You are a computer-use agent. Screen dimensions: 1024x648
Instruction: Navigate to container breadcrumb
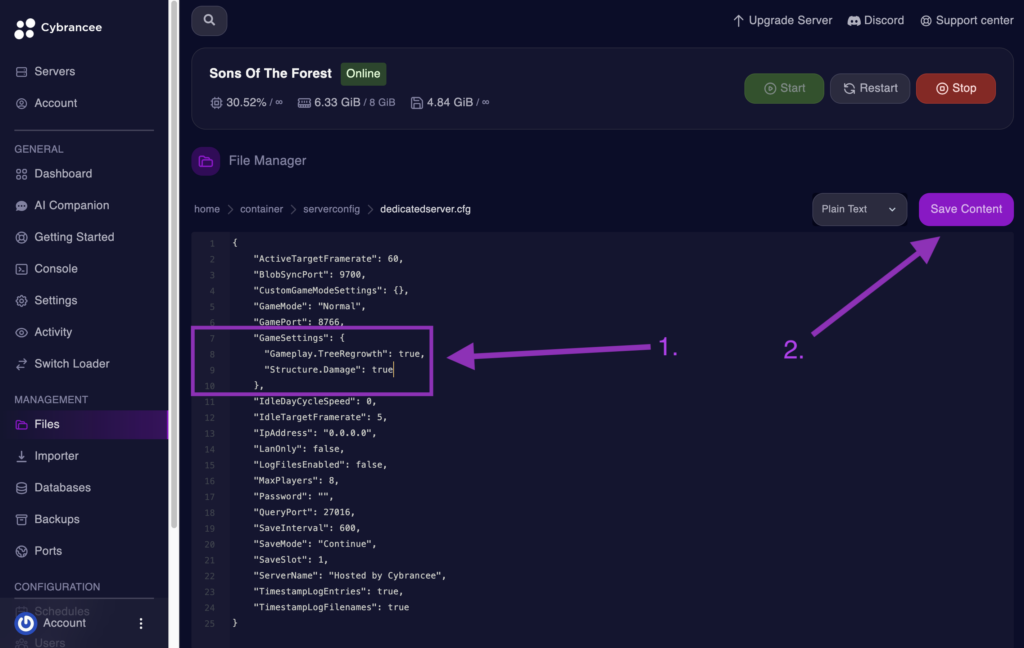261,209
